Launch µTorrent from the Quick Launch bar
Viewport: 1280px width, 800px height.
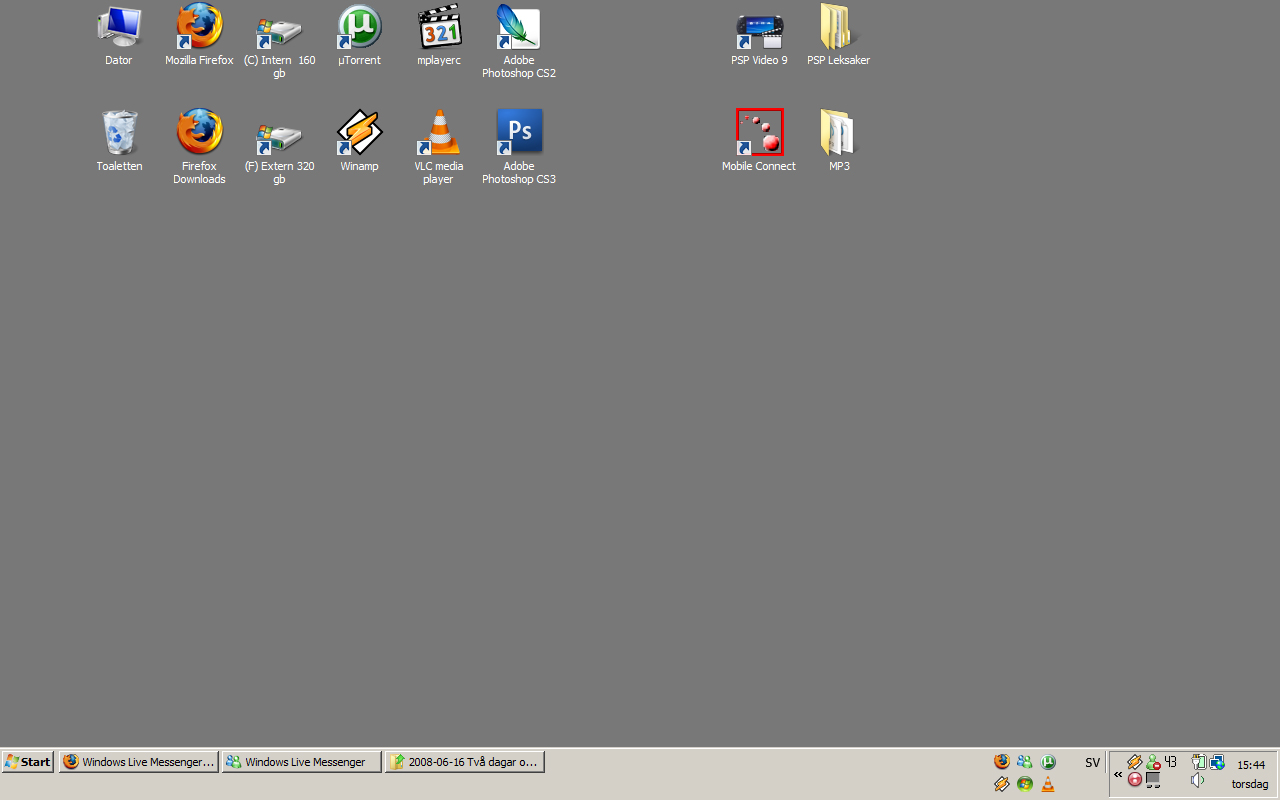pyautogui.click(x=1048, y=762)
